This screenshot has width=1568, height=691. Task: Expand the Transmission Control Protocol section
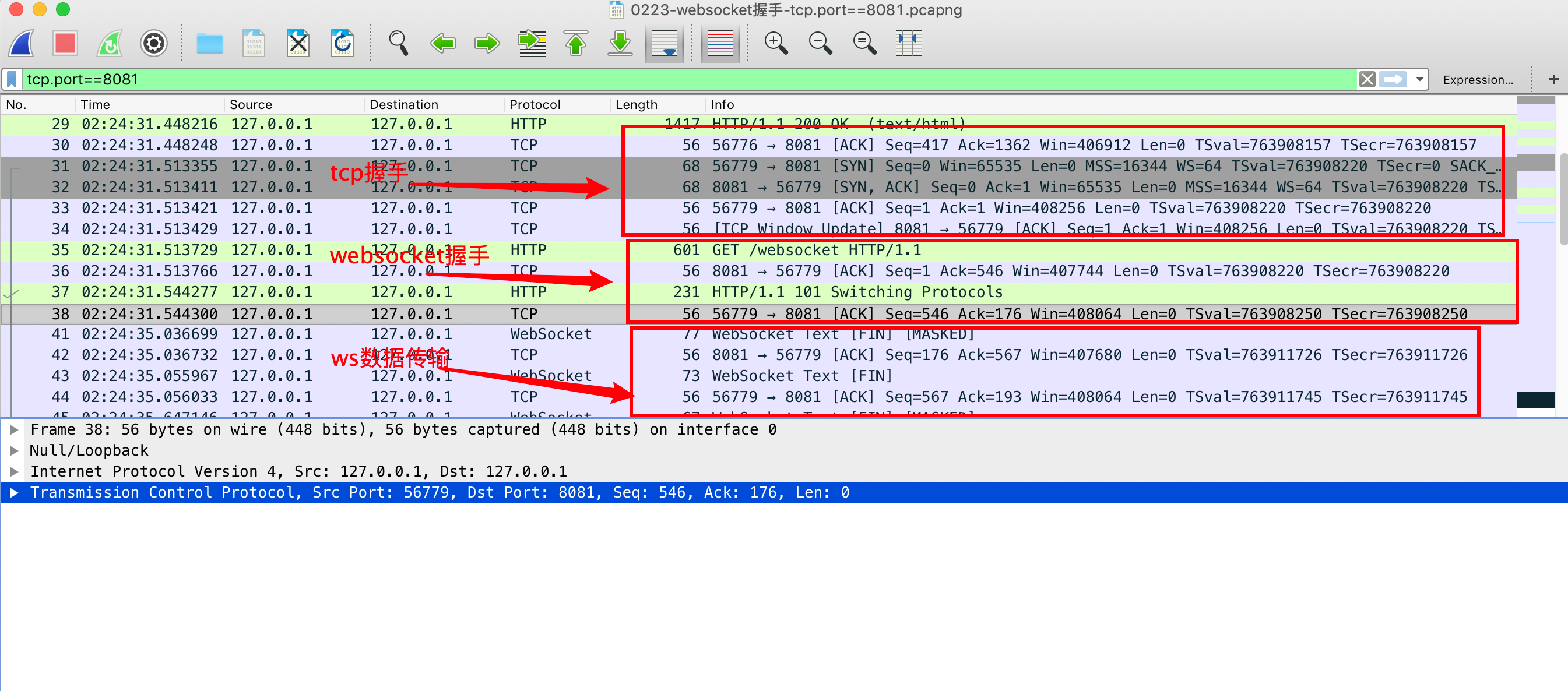(x=13, y=492)
